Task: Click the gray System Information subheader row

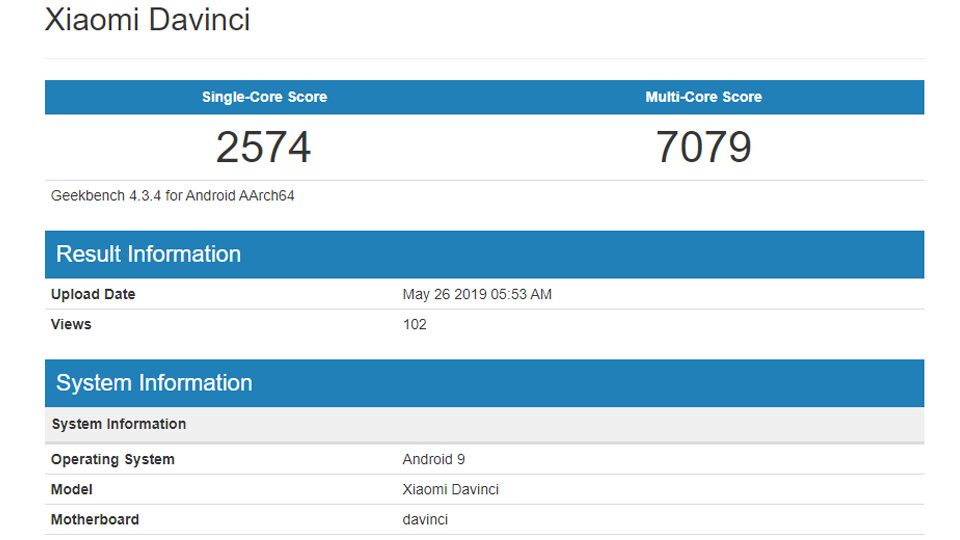Action: 484,424
